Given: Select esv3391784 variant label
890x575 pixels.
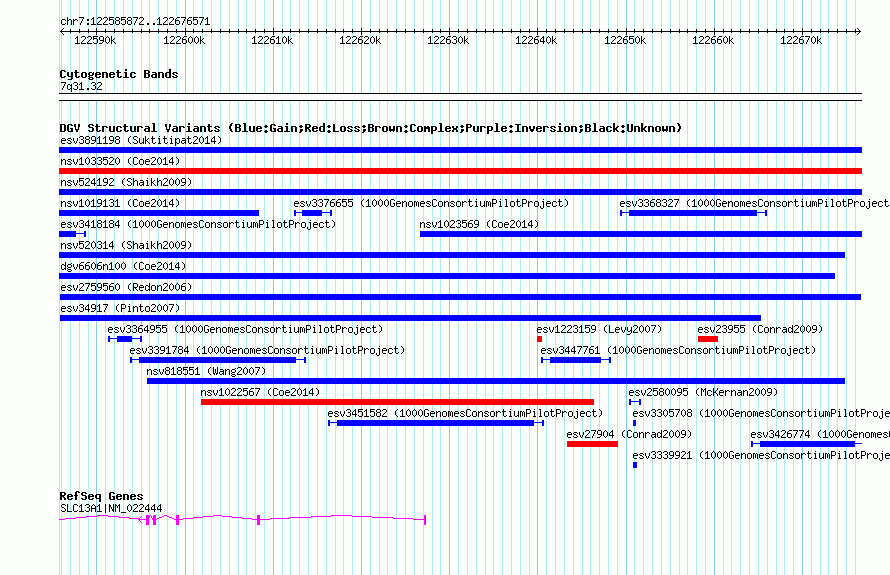Looking at the screenshot, I should coord(267,350).
